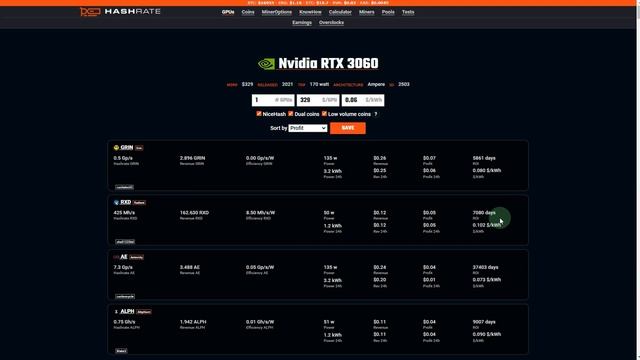The height and width of the screenshot is (360, 640).
Task: Open the Knowhow menu item
Action: [310, 12]
